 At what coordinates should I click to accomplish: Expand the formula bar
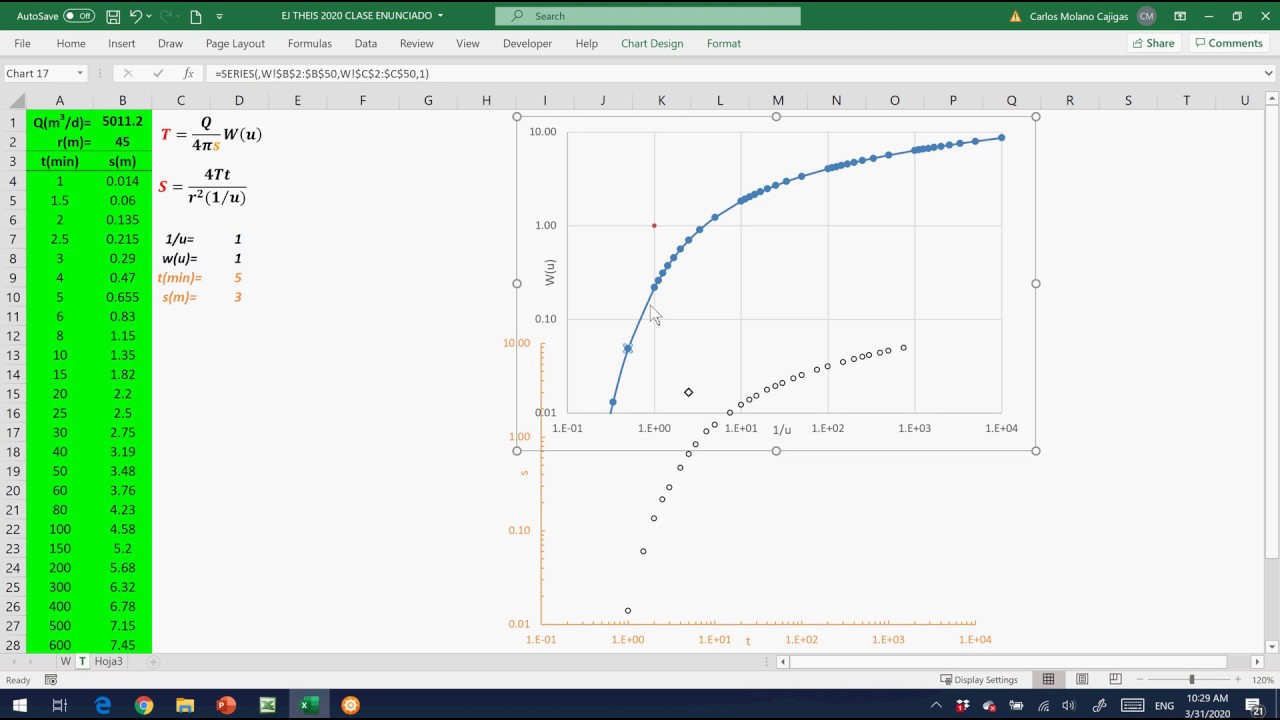1269,73
